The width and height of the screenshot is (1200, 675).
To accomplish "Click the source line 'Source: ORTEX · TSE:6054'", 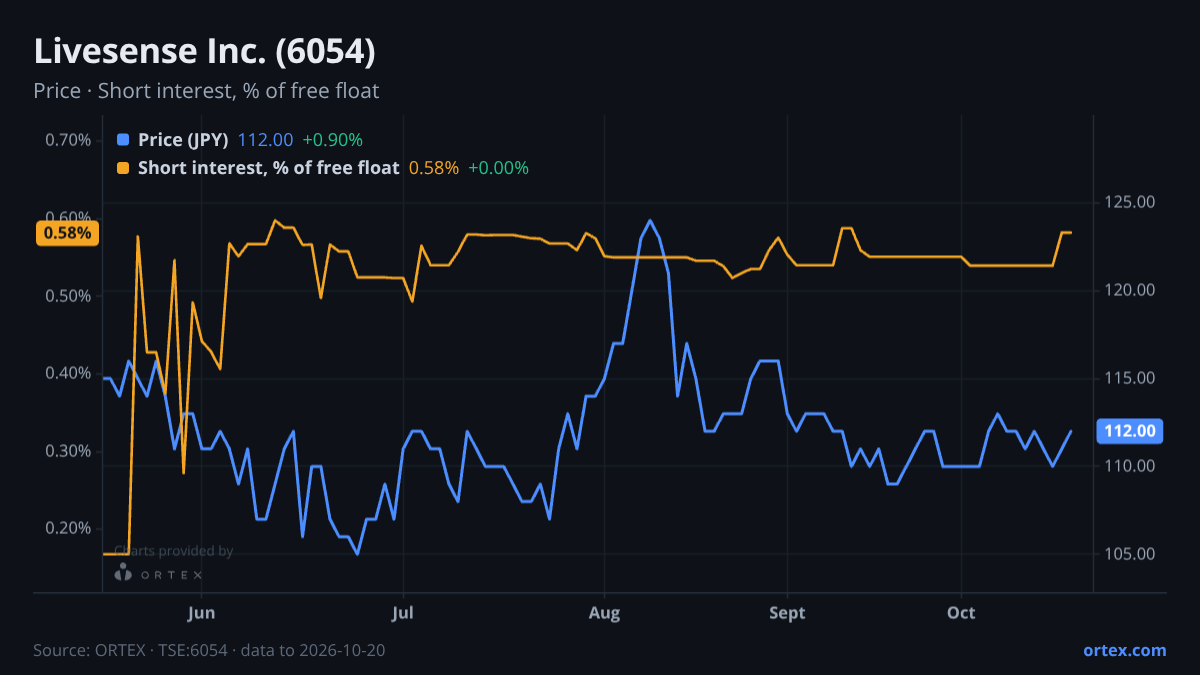I will point(130,651).
